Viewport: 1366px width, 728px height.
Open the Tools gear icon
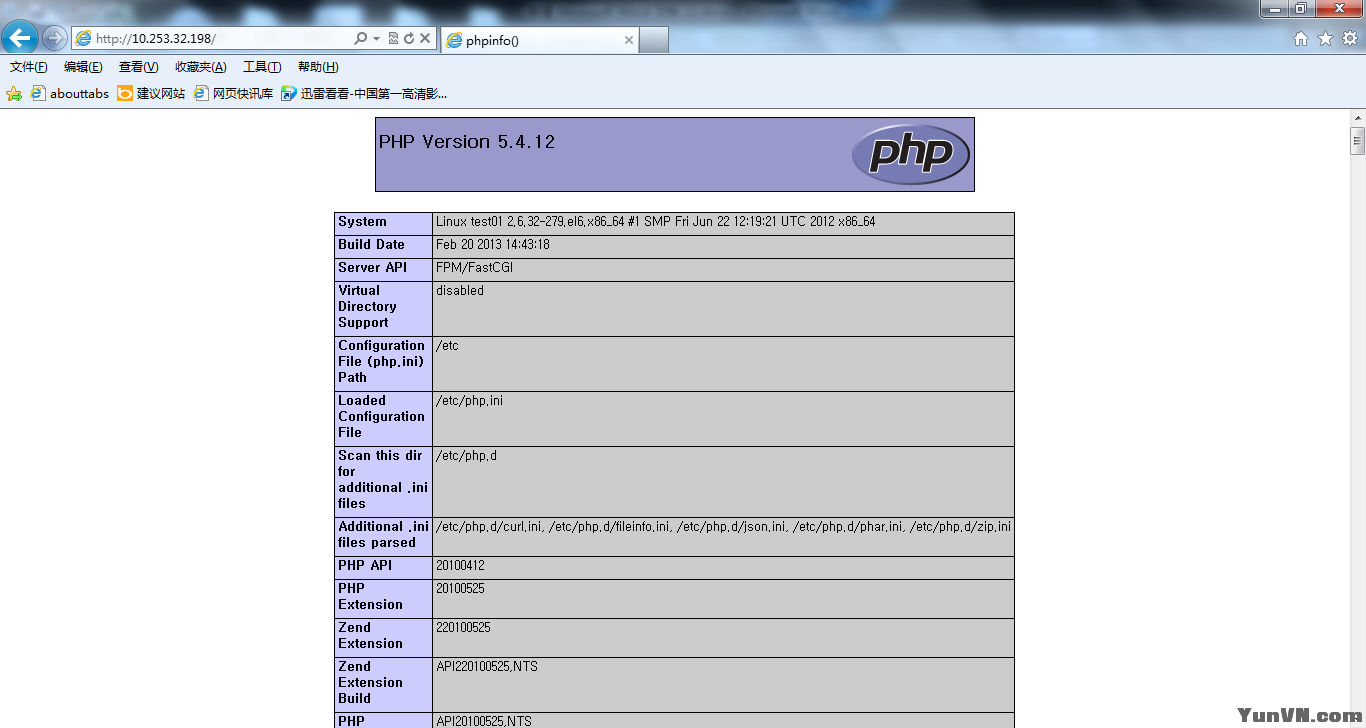coord(1349,39)
